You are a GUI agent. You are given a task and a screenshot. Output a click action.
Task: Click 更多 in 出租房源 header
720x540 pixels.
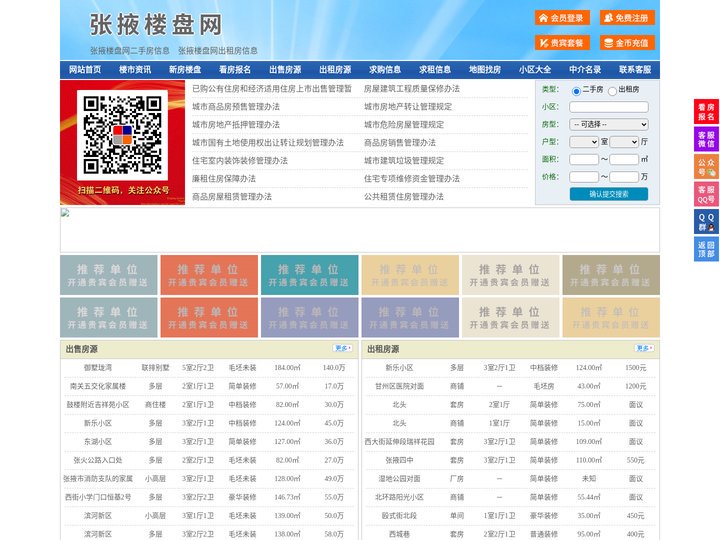tap(644, 349)
